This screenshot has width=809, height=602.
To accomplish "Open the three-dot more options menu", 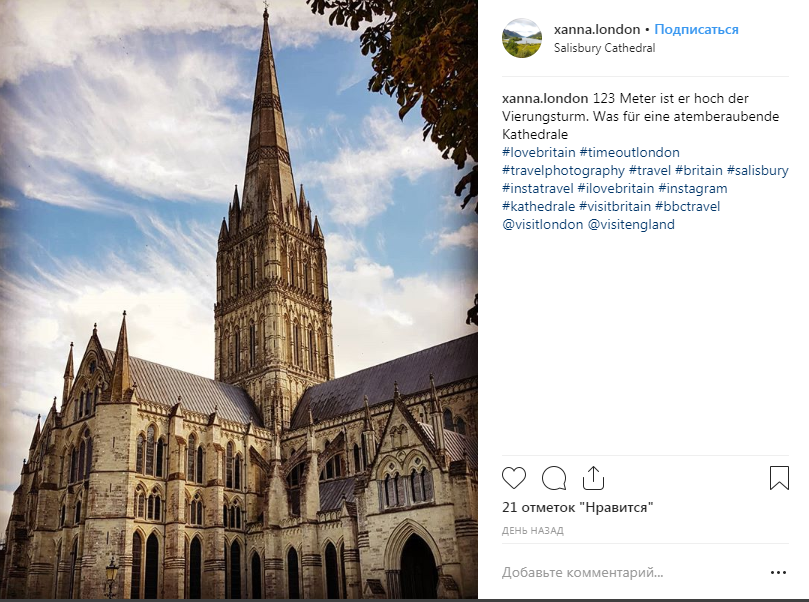I will tap(778, 573).
